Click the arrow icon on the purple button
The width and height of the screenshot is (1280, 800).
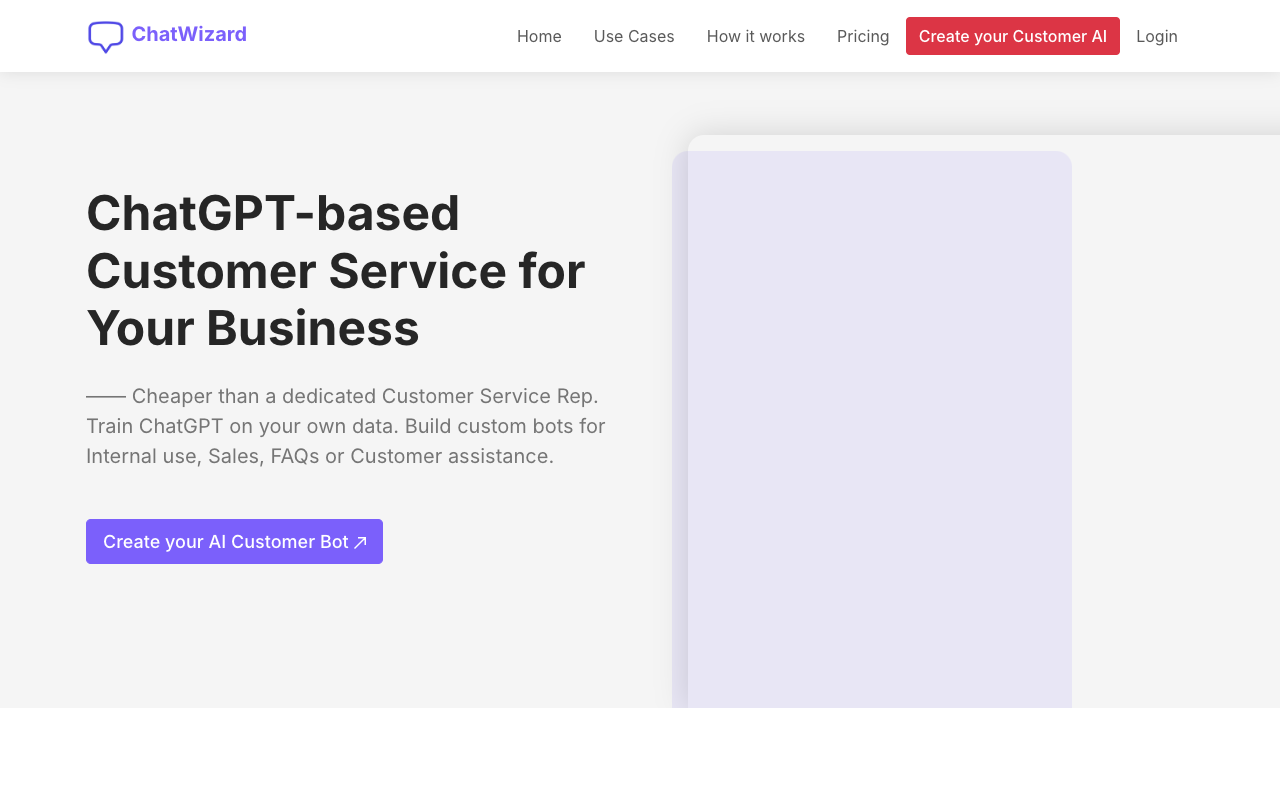[361, 542]
